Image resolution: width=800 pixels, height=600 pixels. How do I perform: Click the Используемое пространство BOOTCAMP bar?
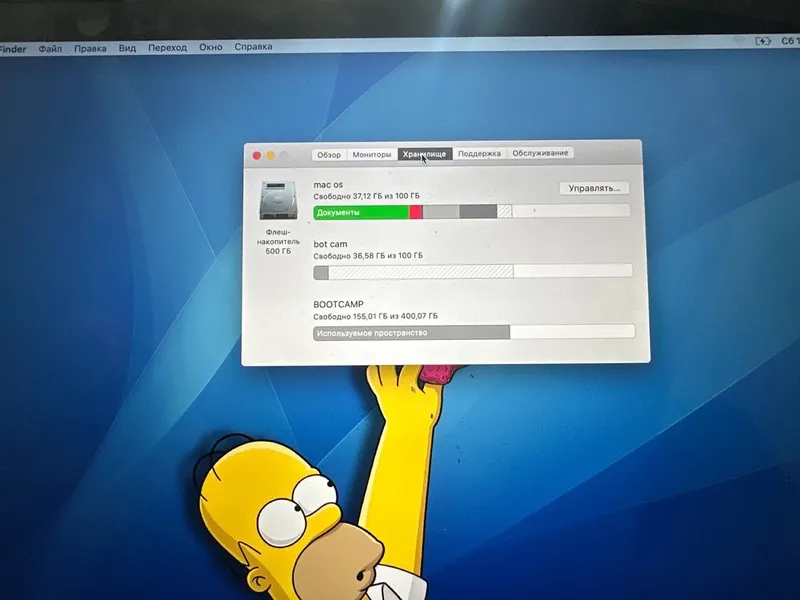coord(412,333)
